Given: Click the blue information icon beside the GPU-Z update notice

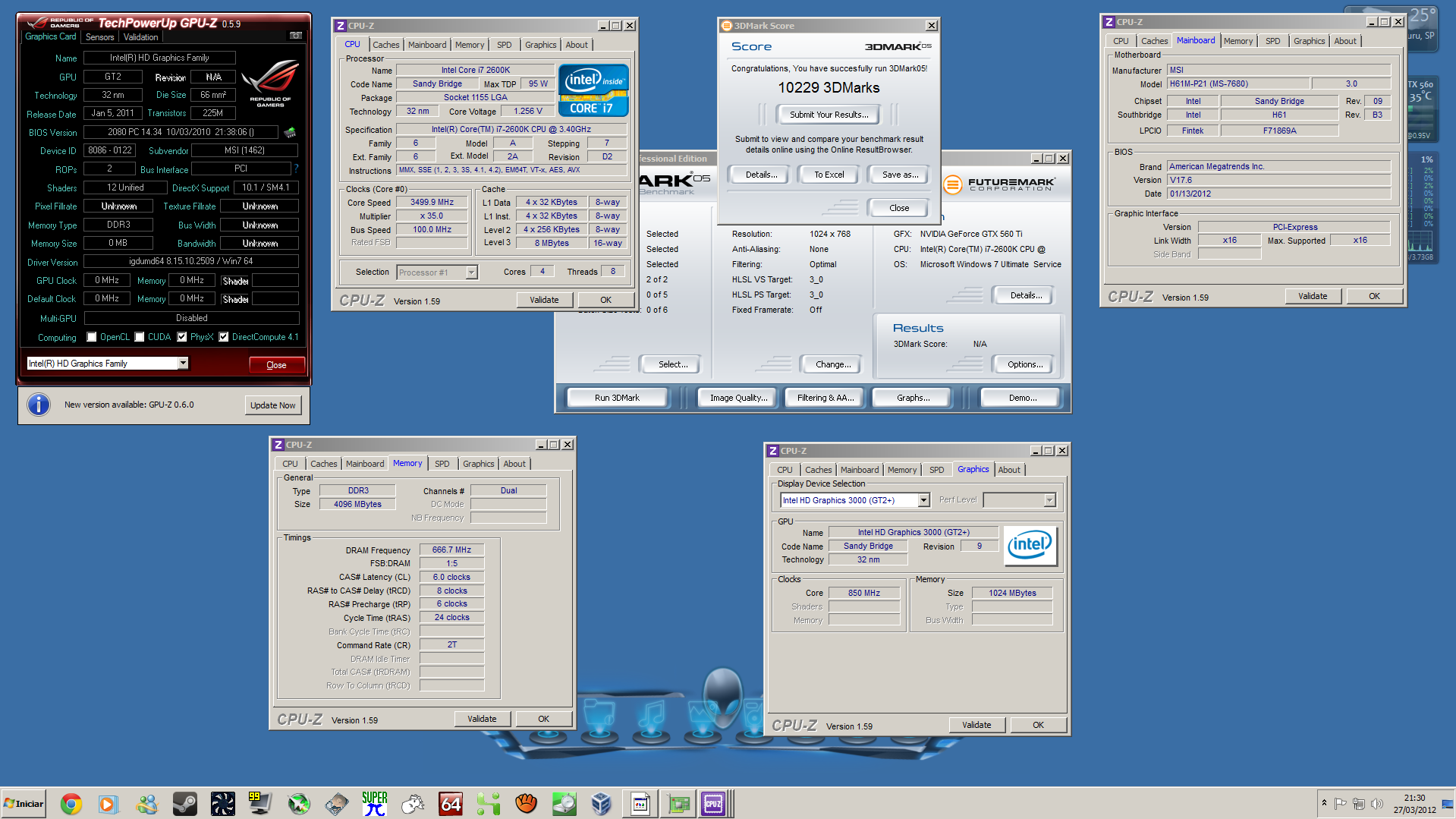Looking at the screenshot, I should click(x=39, y=405).
